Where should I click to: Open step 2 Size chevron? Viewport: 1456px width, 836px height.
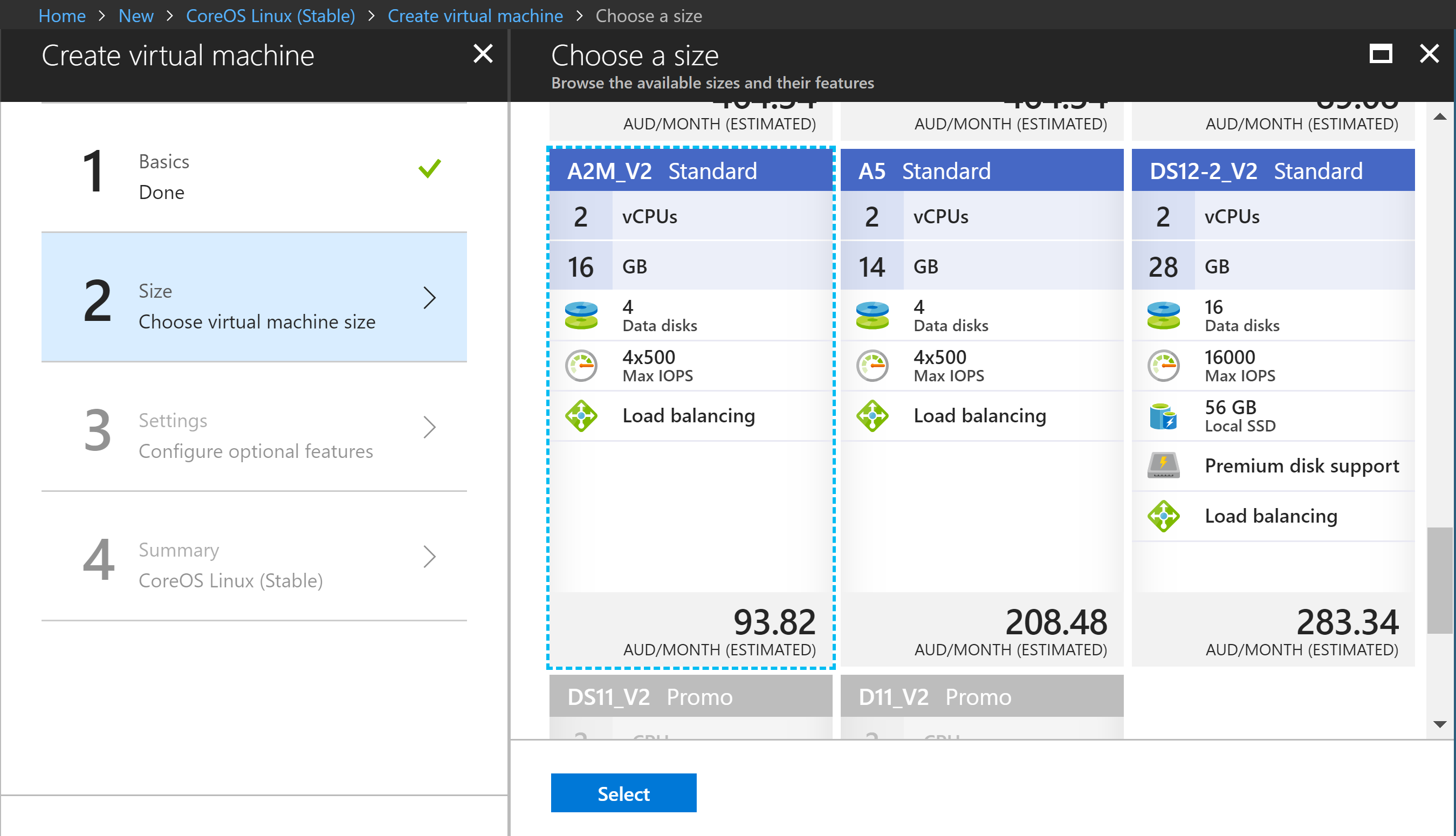pos(429,297)
